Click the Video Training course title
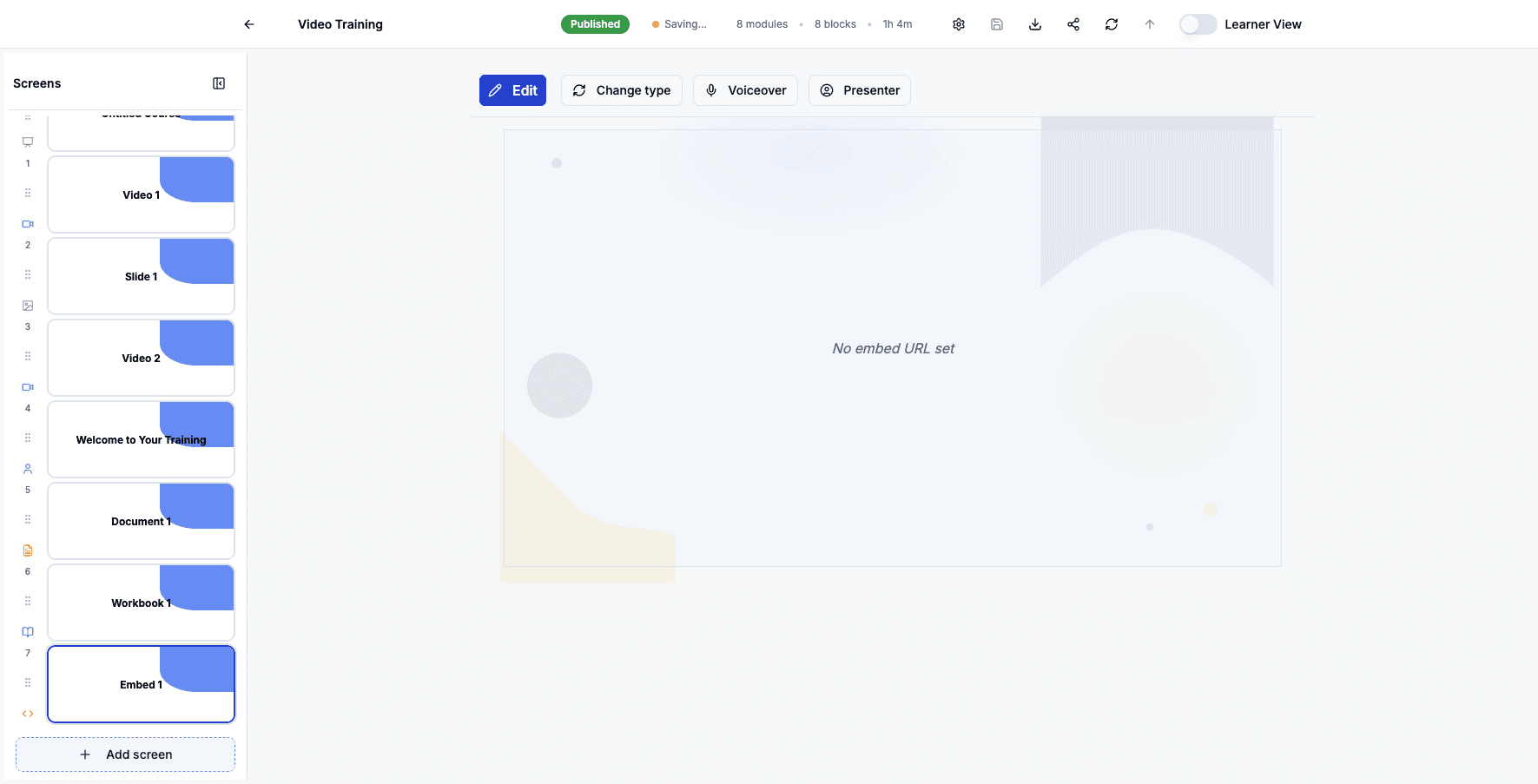Image resolution: width=1538 pixels, height=784 pixels. [340, 24]
